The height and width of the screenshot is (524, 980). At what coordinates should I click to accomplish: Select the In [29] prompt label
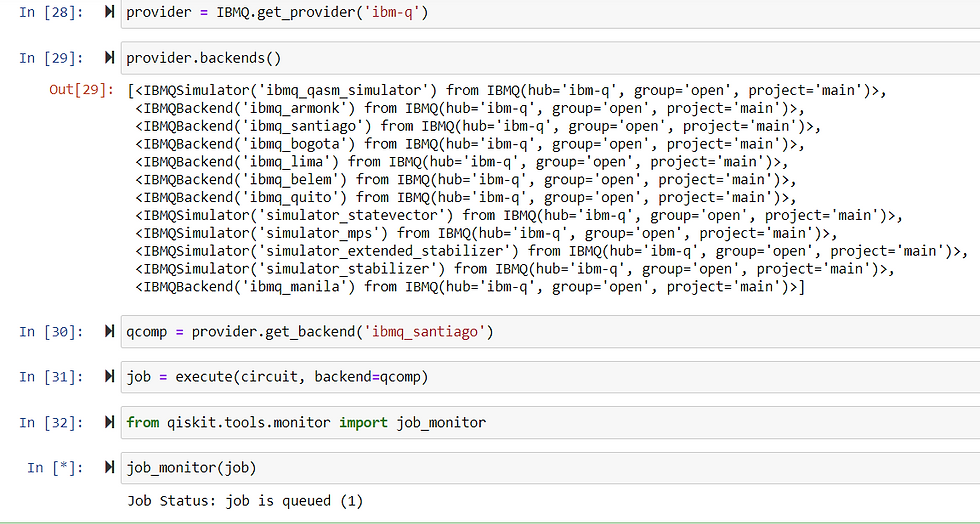pyautogui.click(x=51, y=58)
